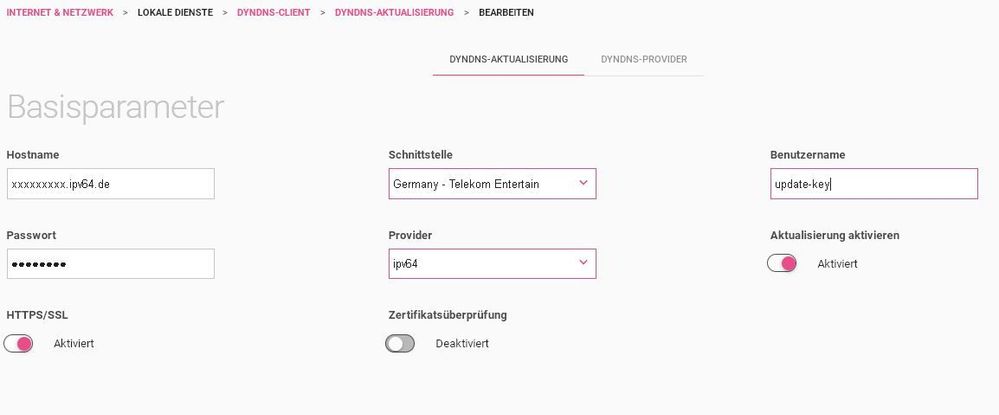Enable the Zertifikatsüberprüfung toggle
The width and height of the screenshot is (999, 415).
point(399,344)
